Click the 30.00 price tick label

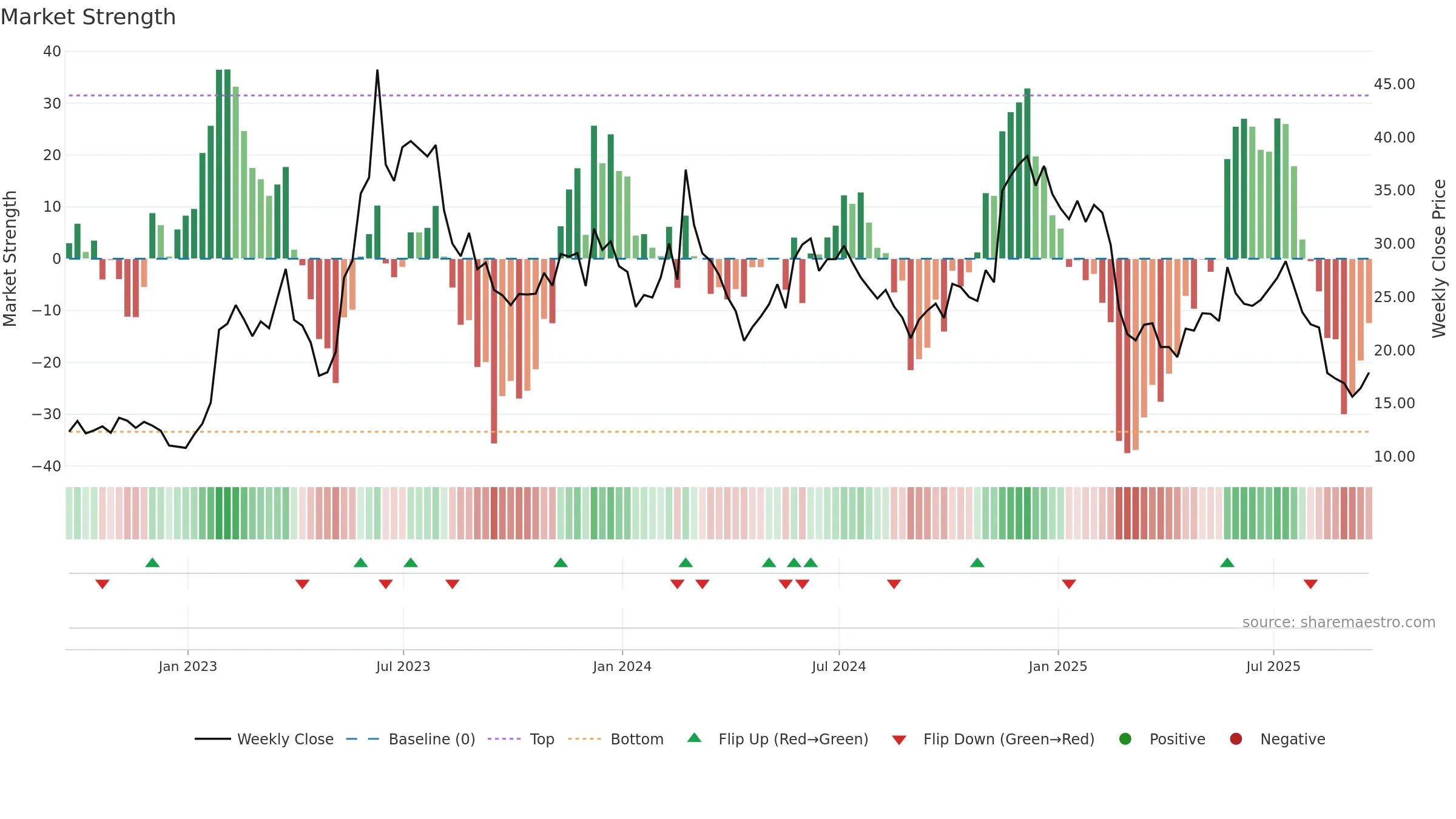point(1394,243)
